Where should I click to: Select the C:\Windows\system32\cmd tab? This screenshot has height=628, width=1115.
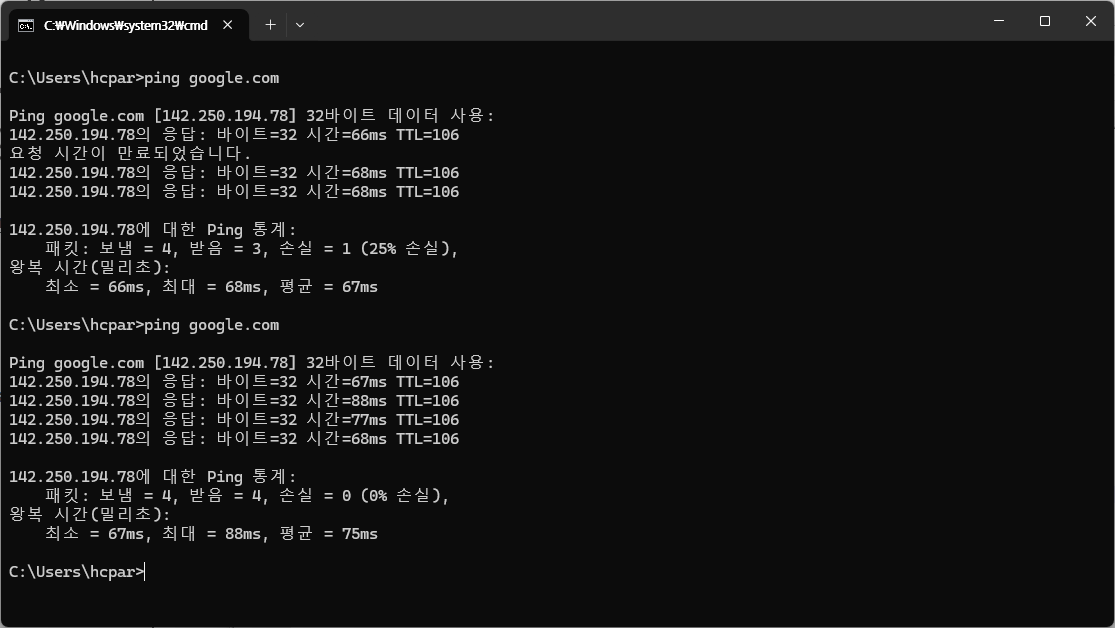click(128, 25)
